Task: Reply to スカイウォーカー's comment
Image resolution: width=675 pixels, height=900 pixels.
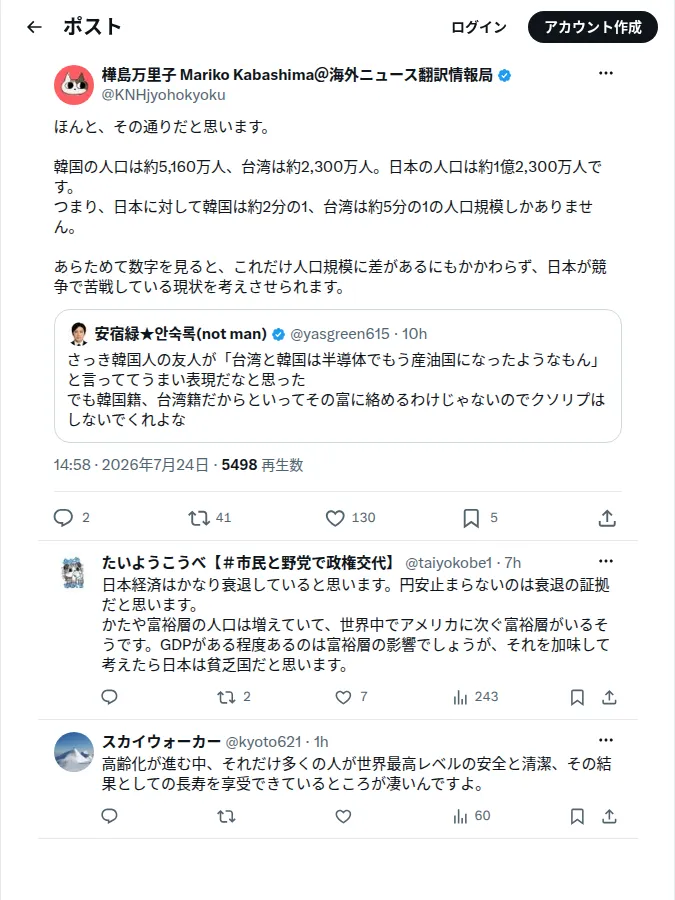Action: 109,816
